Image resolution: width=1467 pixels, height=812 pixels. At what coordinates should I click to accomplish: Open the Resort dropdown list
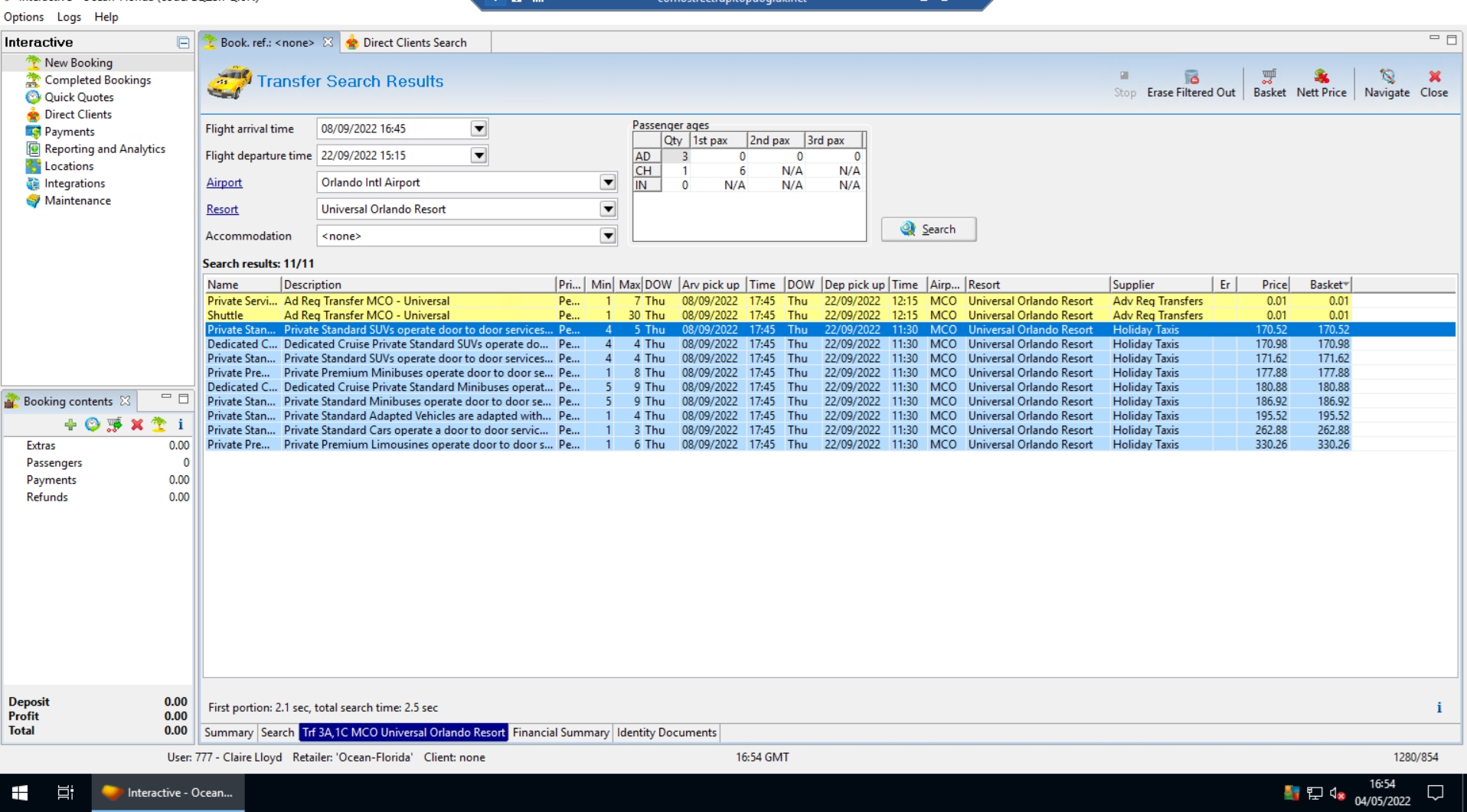point(608,209)
